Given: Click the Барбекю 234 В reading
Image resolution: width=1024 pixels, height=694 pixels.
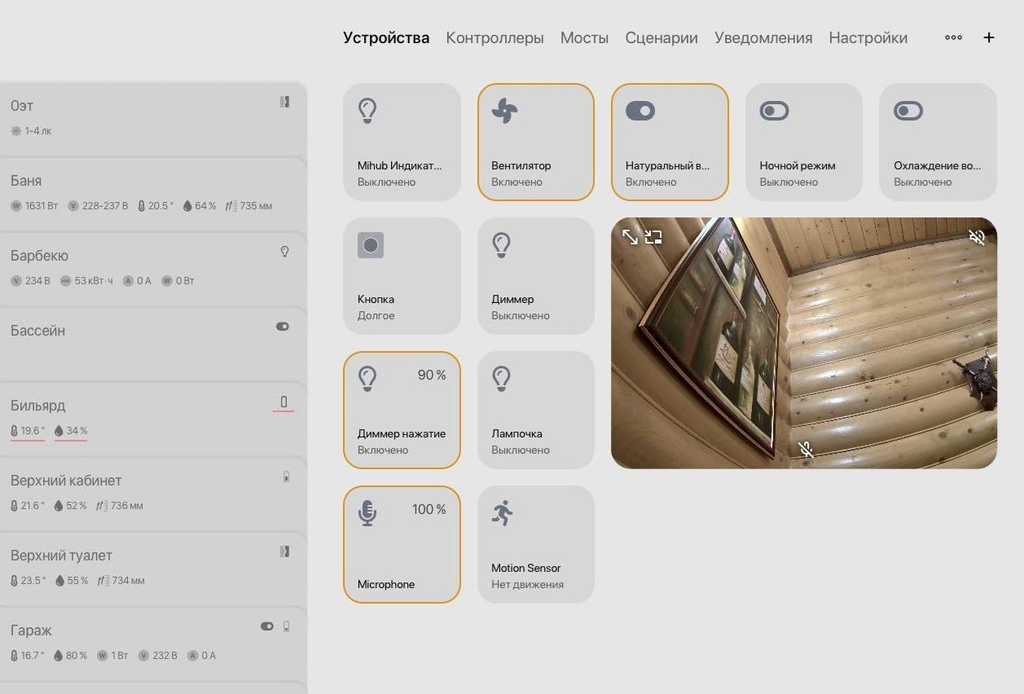Looking at the screenshot, I should coord(31,281).
